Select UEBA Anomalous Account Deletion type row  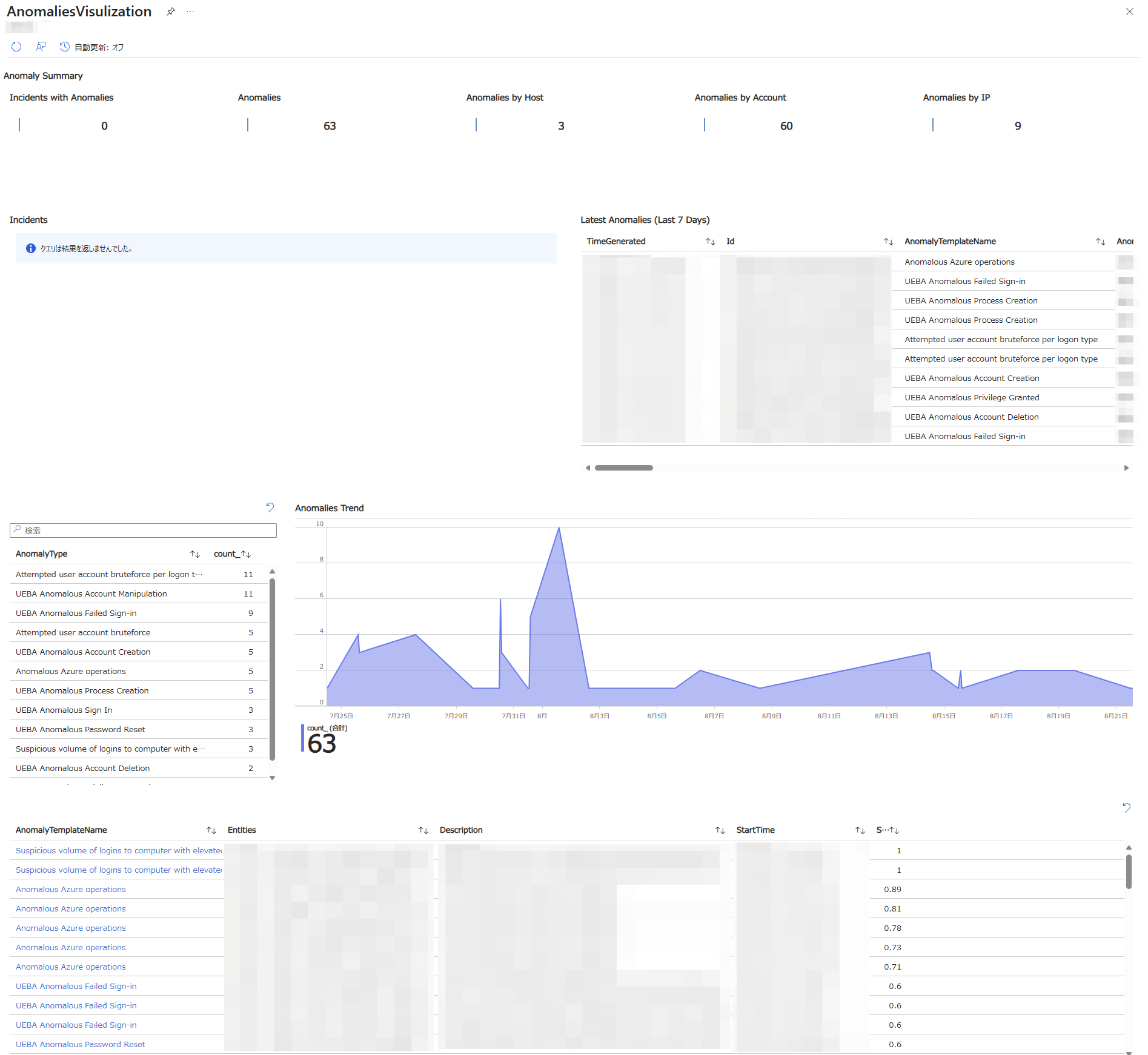click(x=138, y=768)
